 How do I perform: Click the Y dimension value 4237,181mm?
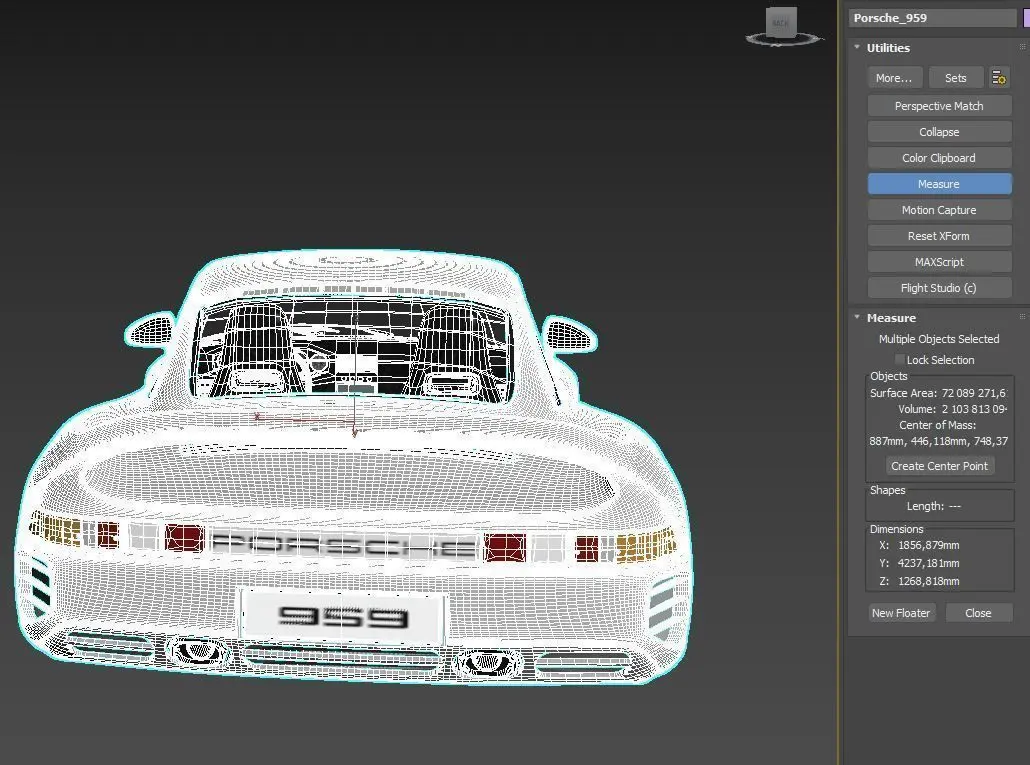click(x=928, y=563)
